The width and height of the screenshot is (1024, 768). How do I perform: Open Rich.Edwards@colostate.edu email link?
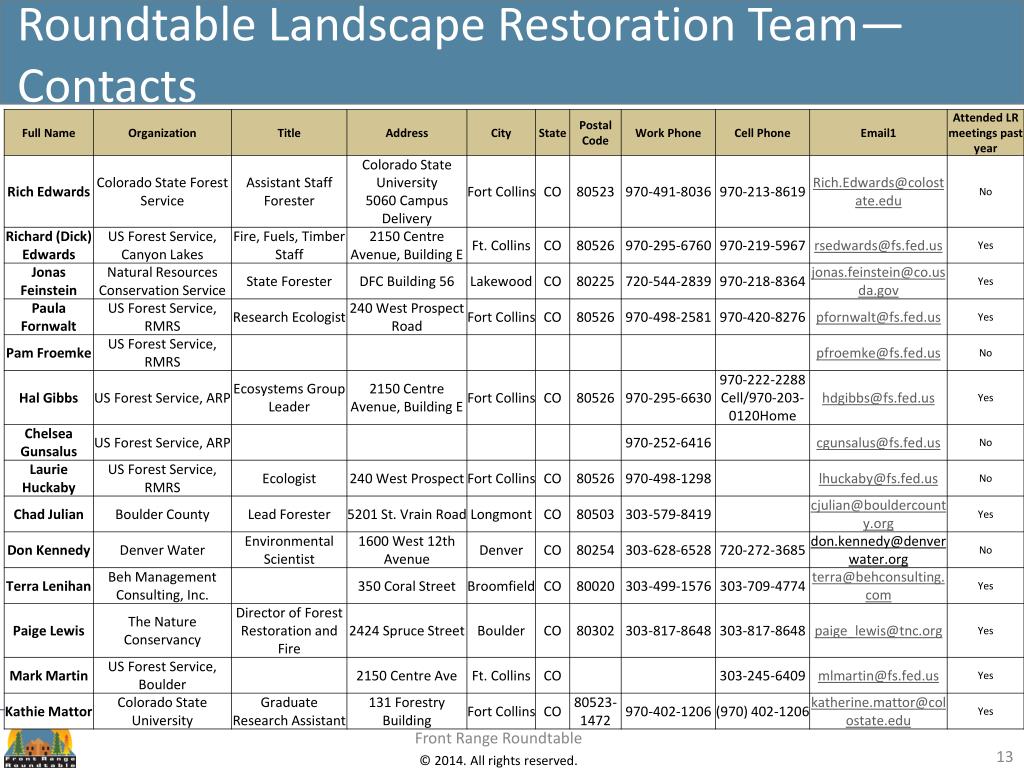pyautogui.click(x=878, y=191)
